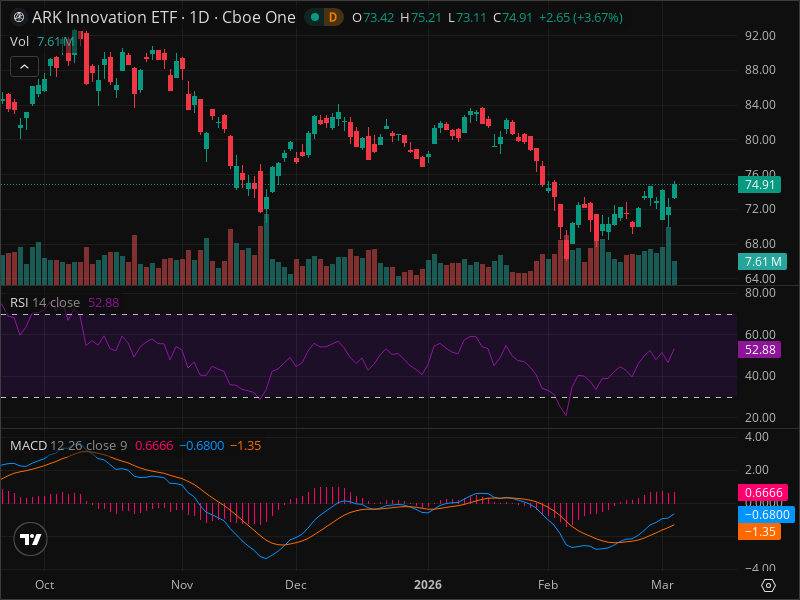Click the Mar label on time axis
Screen dimensions: 800x600
pos(662,585)
